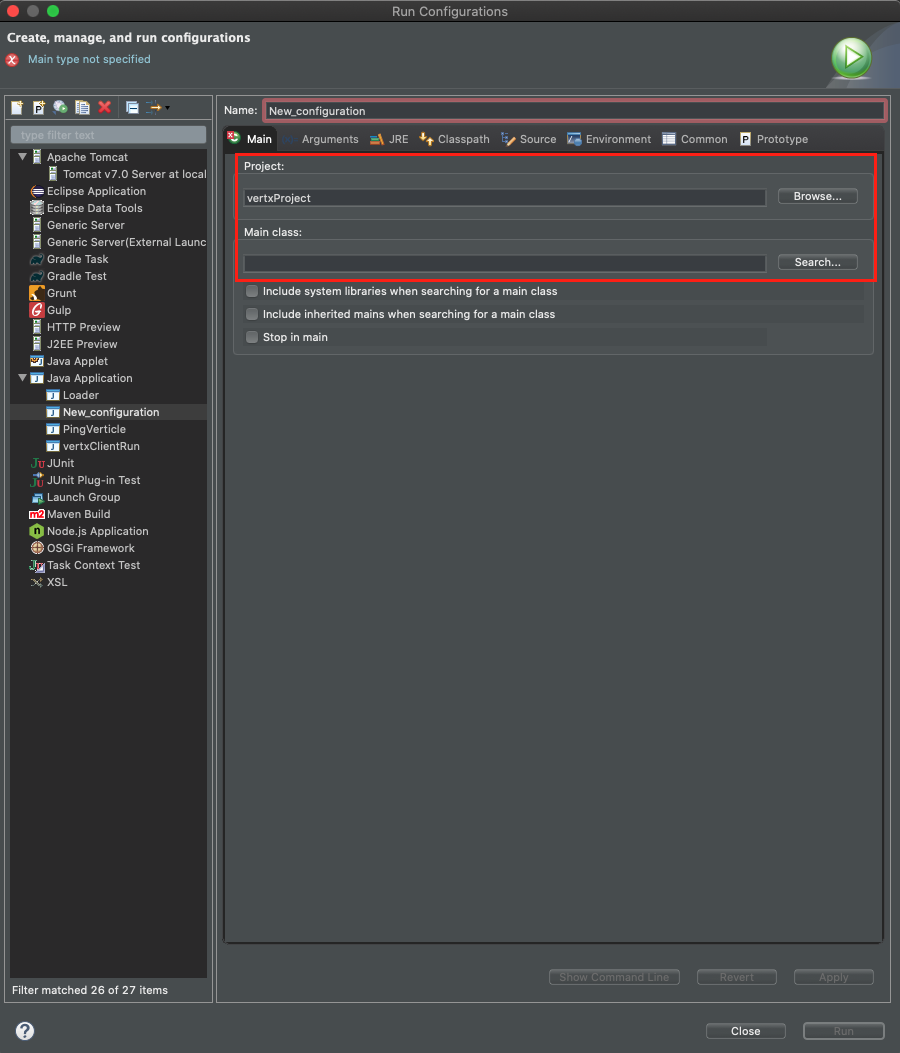Select Eclipse Data Tools entry
Viewport: 900px width, 1053px height.
87,208
